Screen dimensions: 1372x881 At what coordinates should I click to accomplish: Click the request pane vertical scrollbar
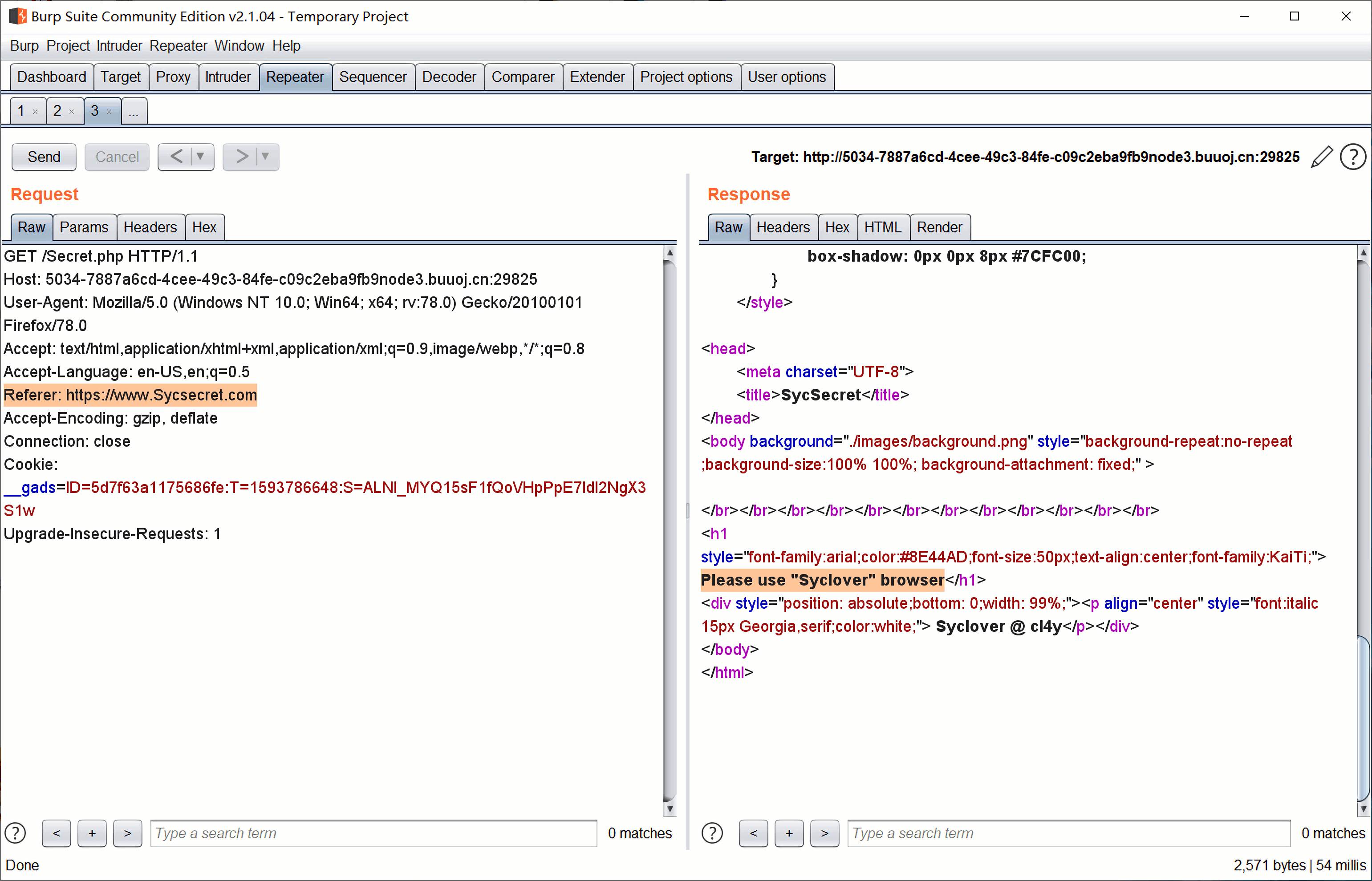[670, 530]
